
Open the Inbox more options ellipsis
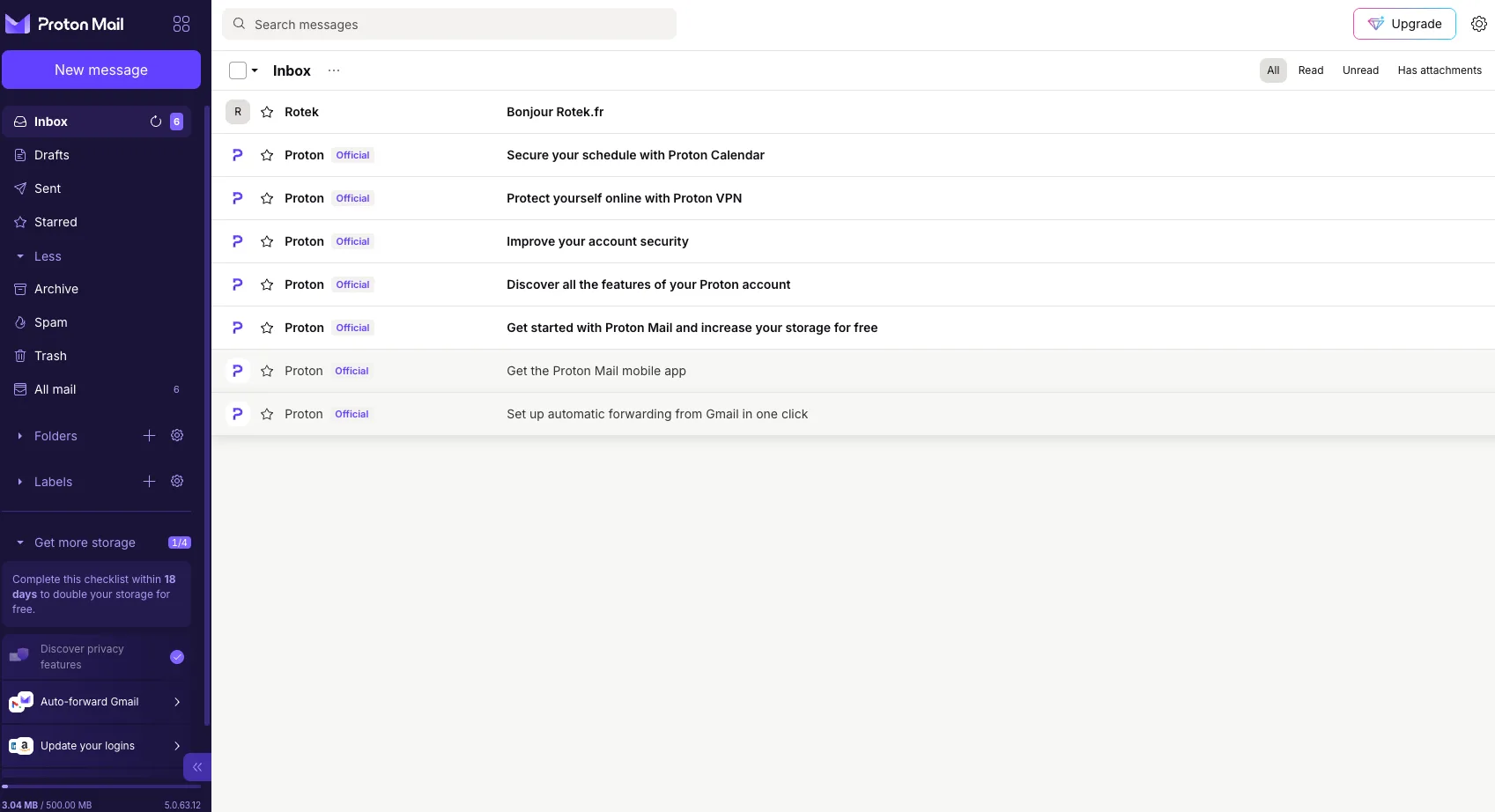334,70
